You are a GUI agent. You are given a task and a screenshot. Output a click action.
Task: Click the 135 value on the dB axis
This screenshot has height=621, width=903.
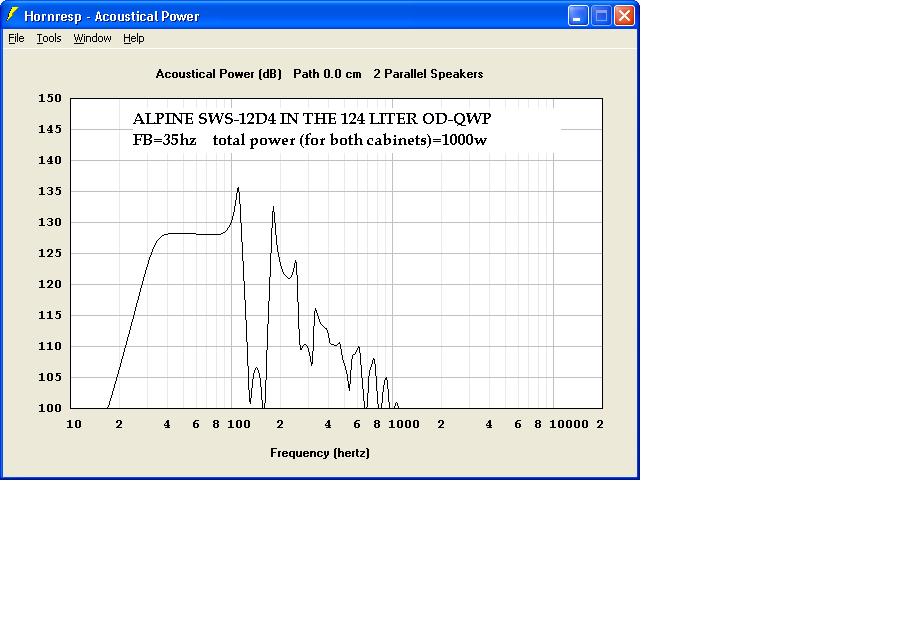(50, 191)
